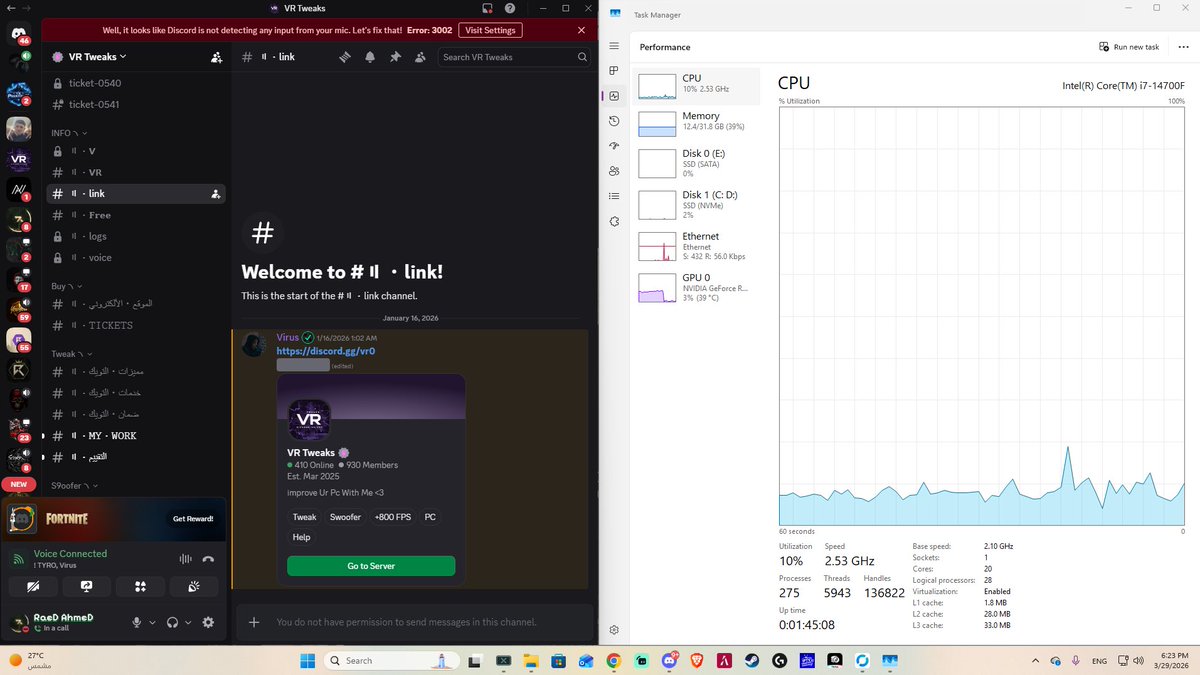The width and height of the screenshot is (1200, 675).
Task: Open noise suppression waveform icon in voice panel
Action: (184, 559)
